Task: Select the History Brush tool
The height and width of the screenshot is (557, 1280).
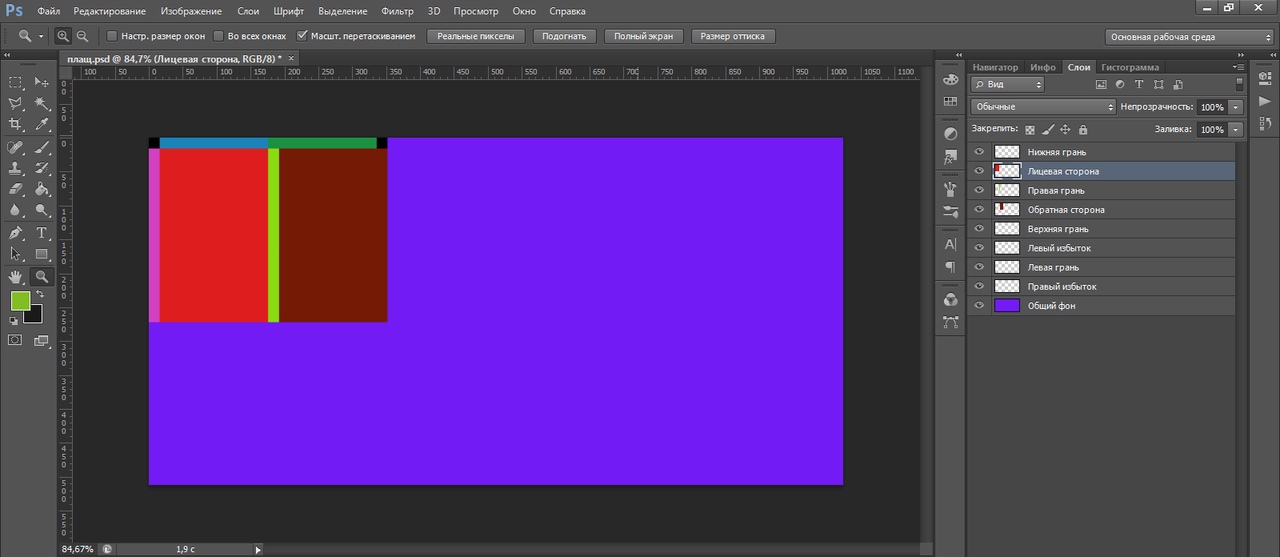Action: tap(42, 168)
